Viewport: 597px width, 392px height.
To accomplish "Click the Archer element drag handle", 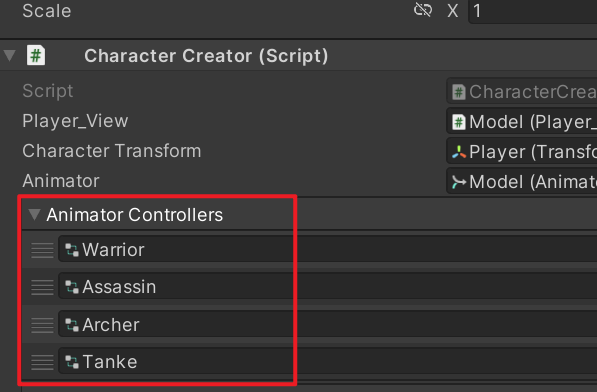I will (42, 325).
